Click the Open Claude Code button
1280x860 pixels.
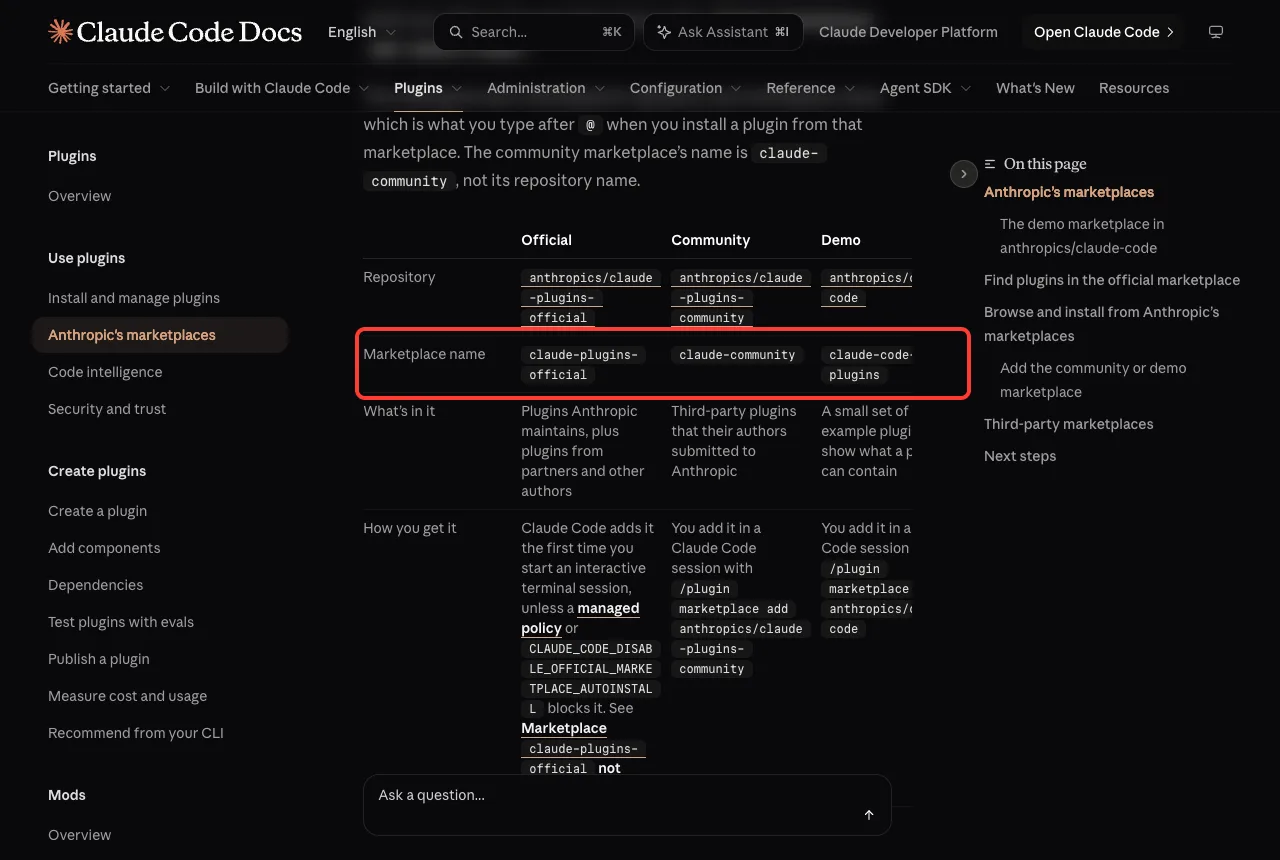pos(1103,32)
